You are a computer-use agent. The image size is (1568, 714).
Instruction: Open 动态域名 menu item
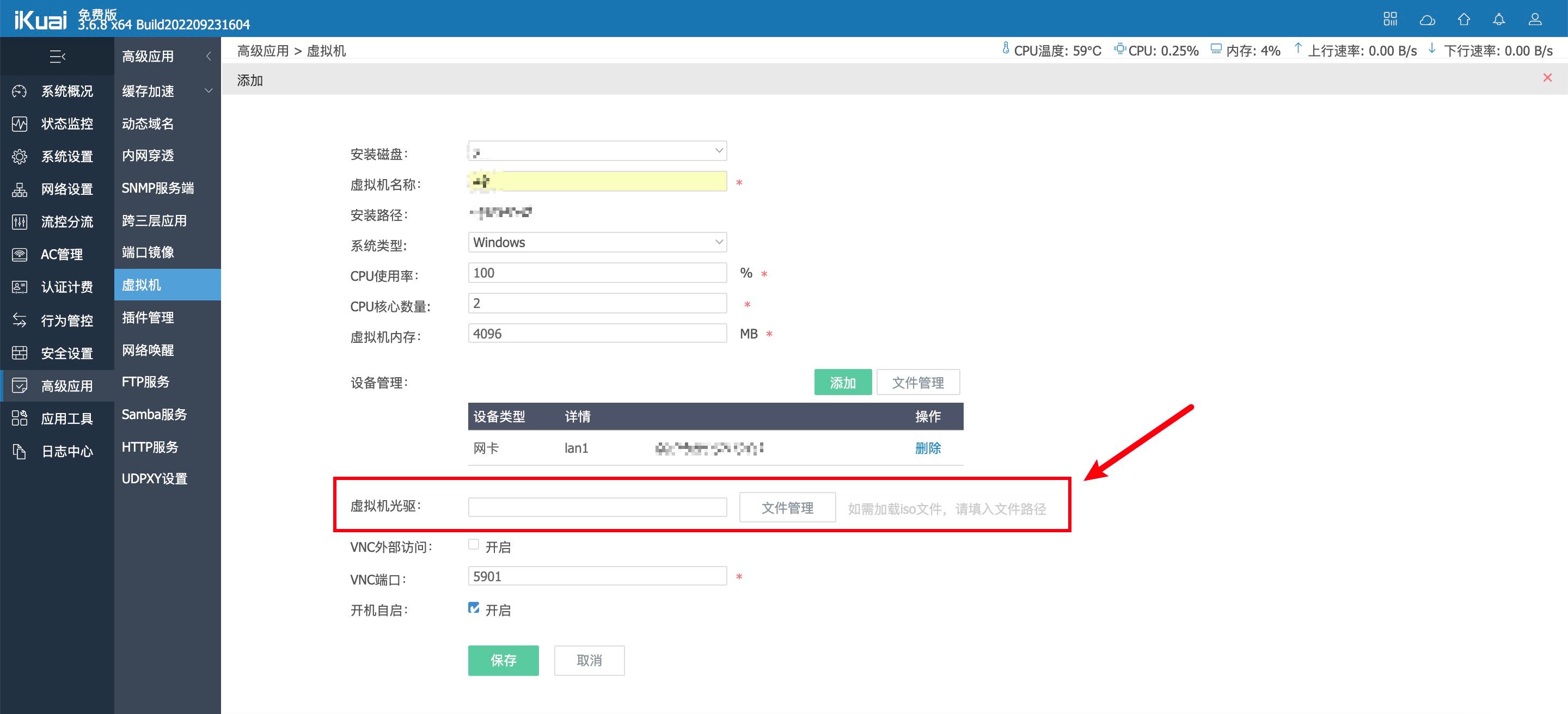pos(148,124)
